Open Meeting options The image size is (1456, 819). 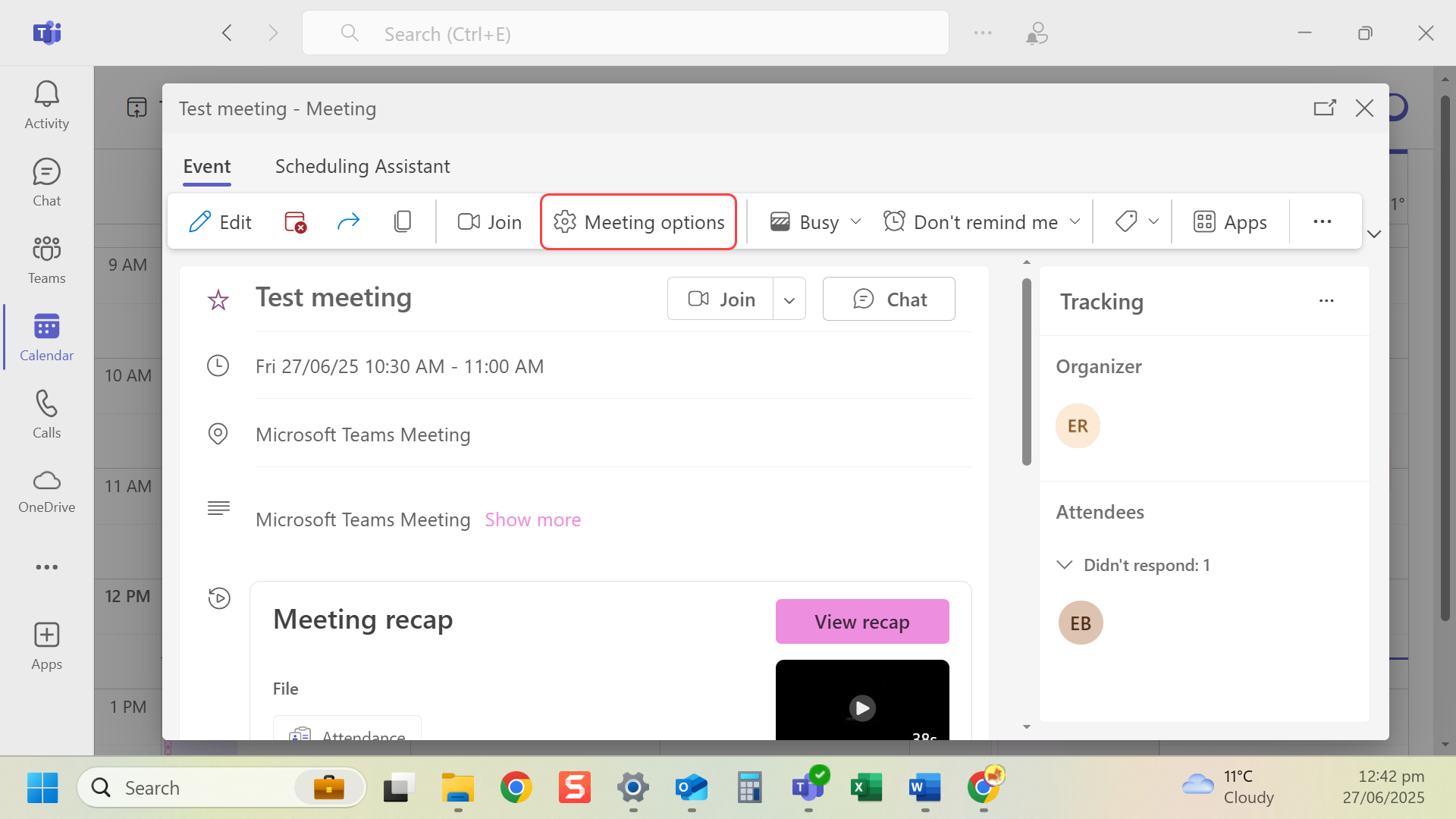(639, 221)
